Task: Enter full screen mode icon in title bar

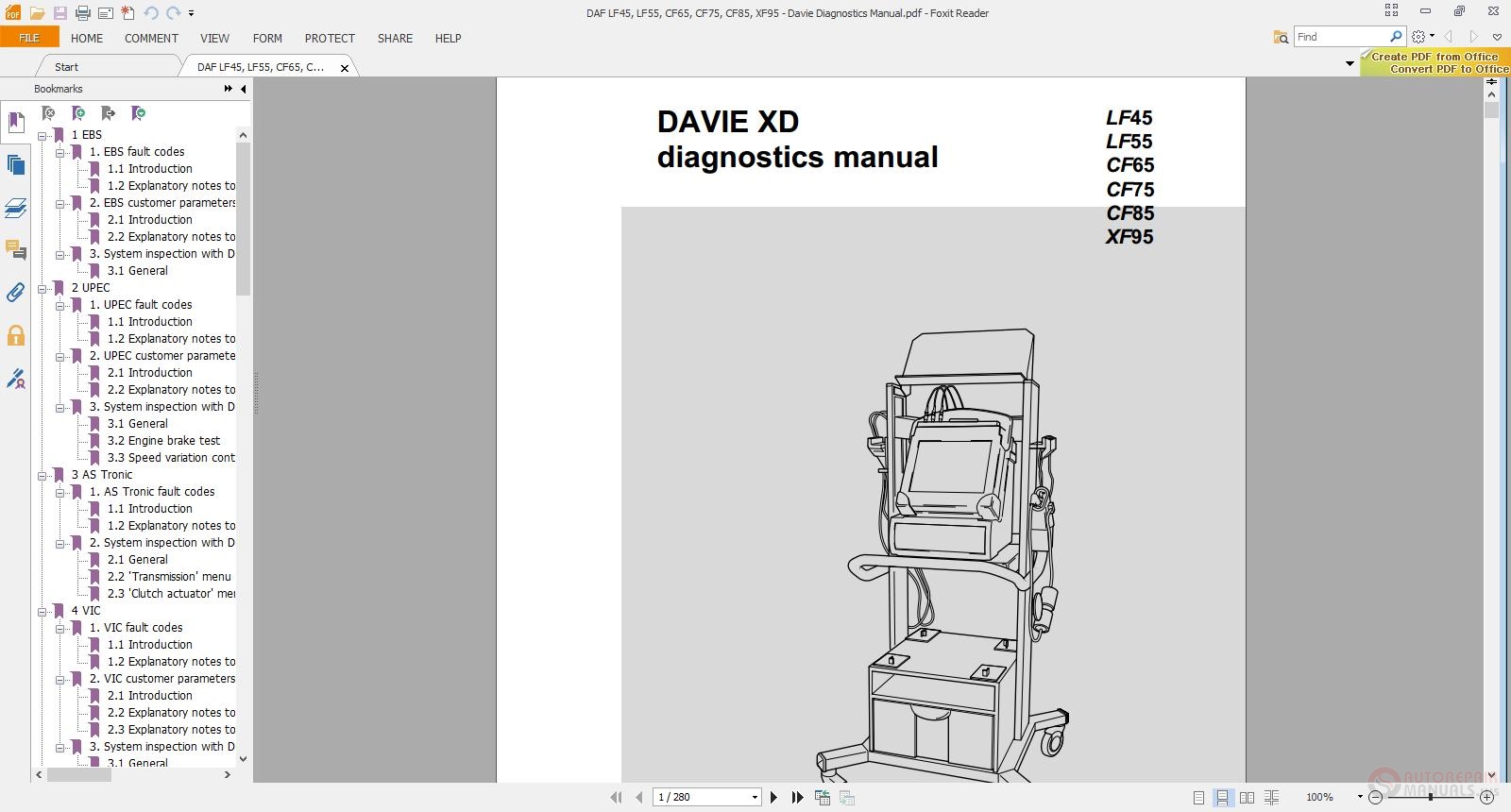Action: tap(1391, 10)
